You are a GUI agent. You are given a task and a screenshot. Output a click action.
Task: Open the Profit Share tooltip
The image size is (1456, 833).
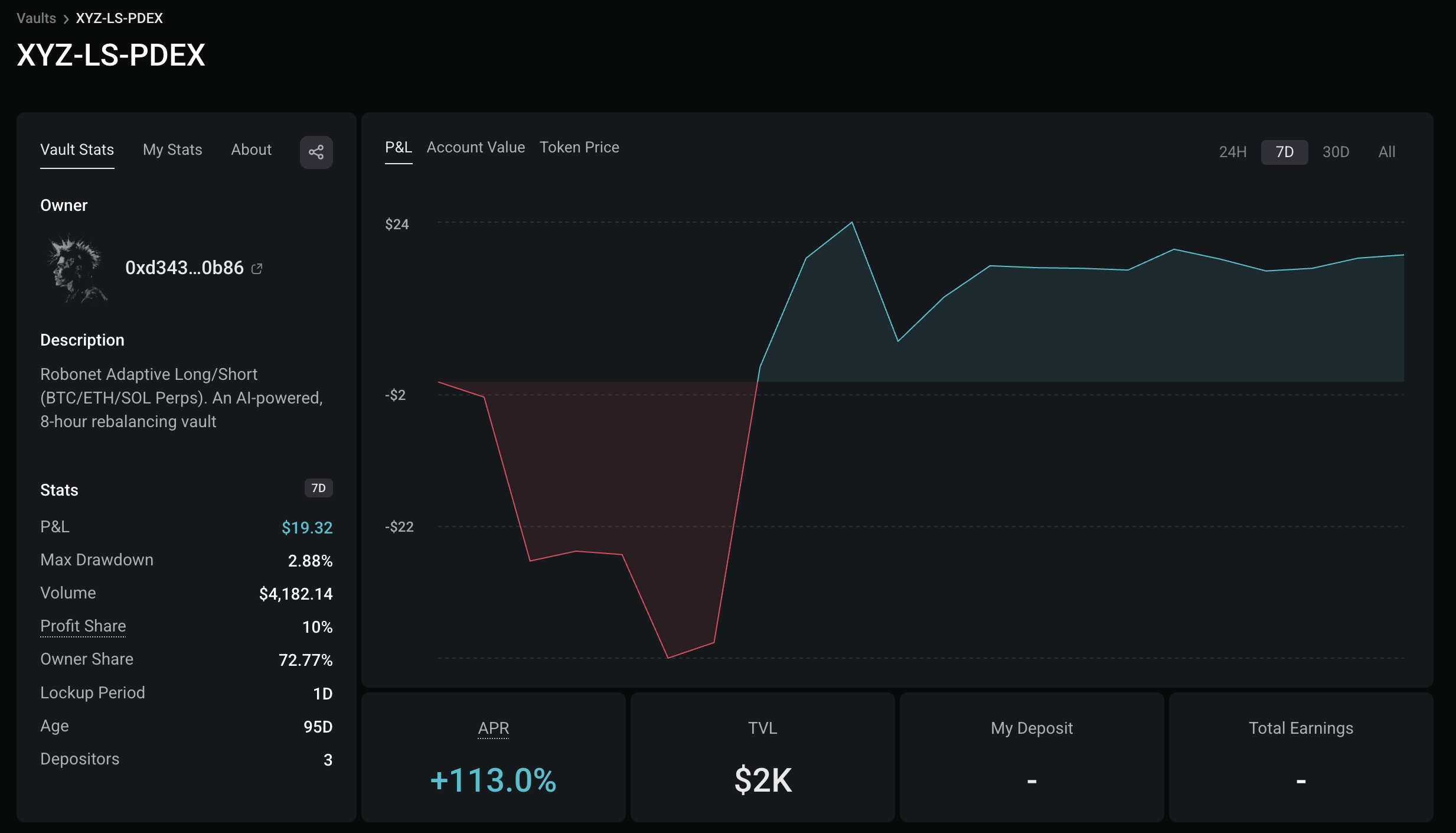(83, 626)
